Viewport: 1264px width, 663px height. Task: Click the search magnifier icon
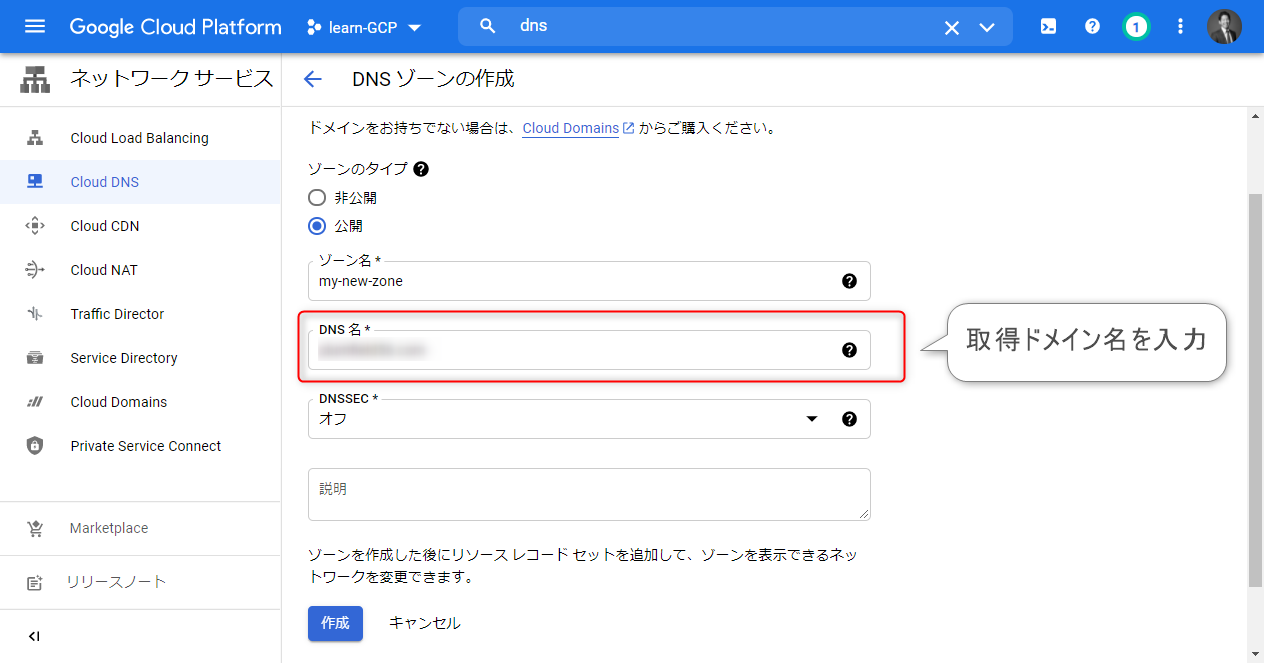point(488,26)
